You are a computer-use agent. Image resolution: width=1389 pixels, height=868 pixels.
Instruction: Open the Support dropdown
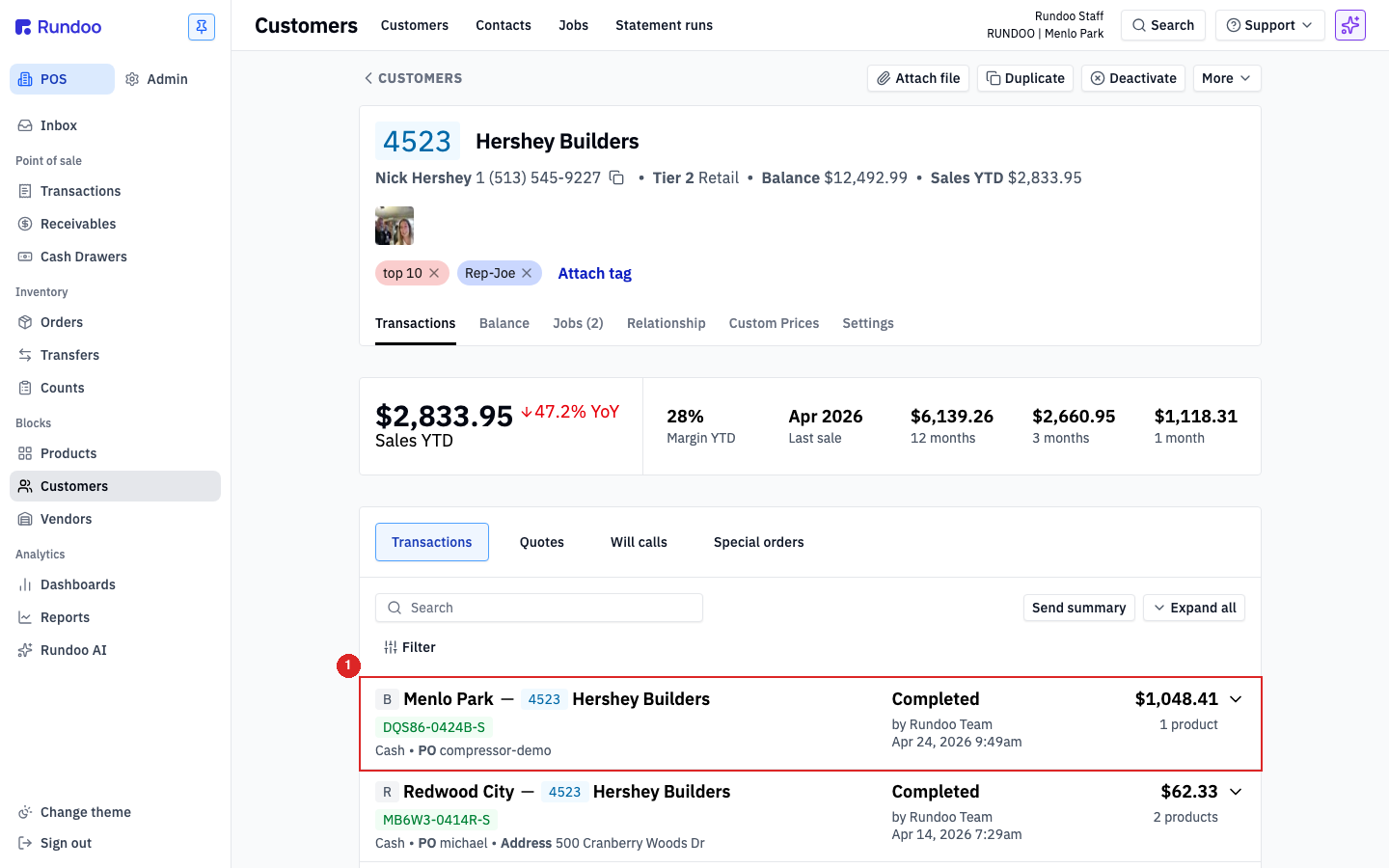(x=1269, y=25)
